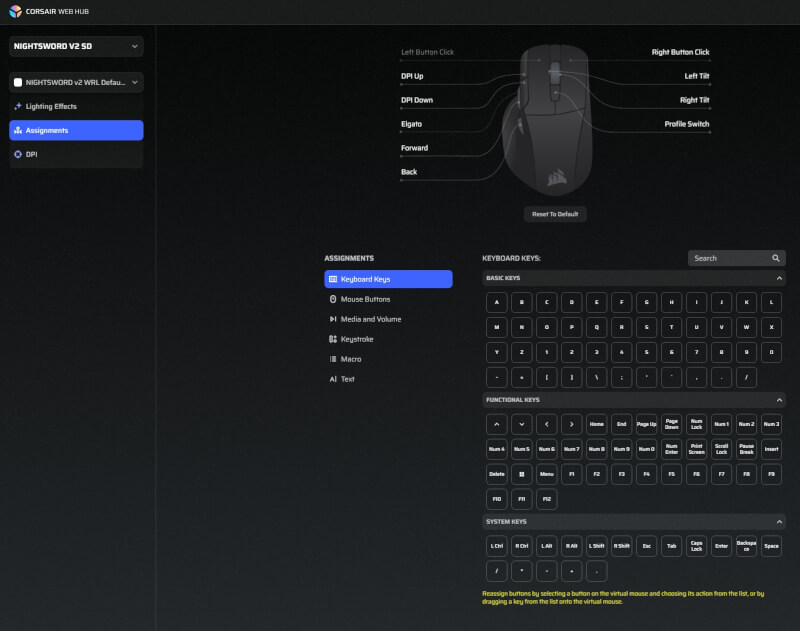Screen dimensions: 800x631
Task: Select the DPI Up mouse button
Action: pos(412,76)
